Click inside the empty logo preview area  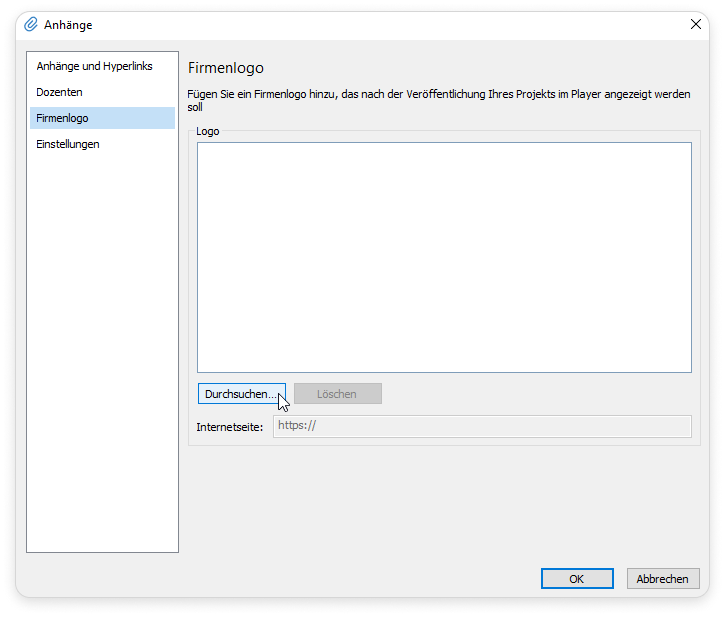point(444,257)
